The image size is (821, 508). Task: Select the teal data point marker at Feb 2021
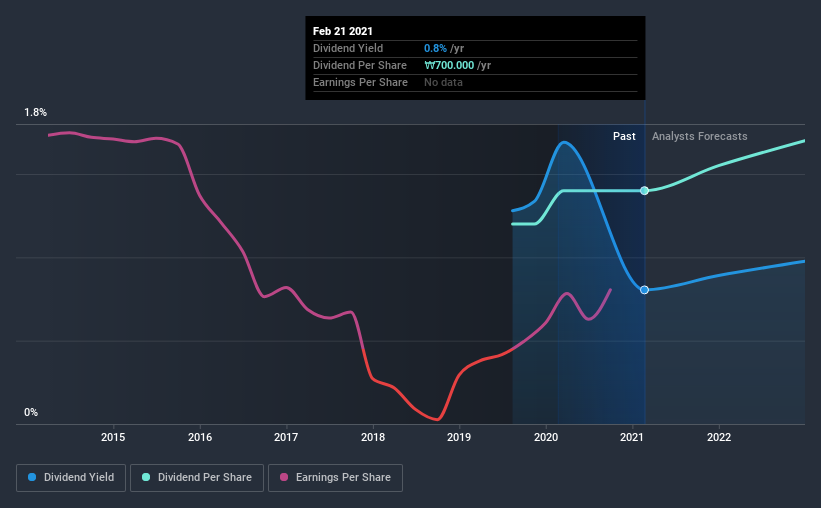(x=645, y=191)
